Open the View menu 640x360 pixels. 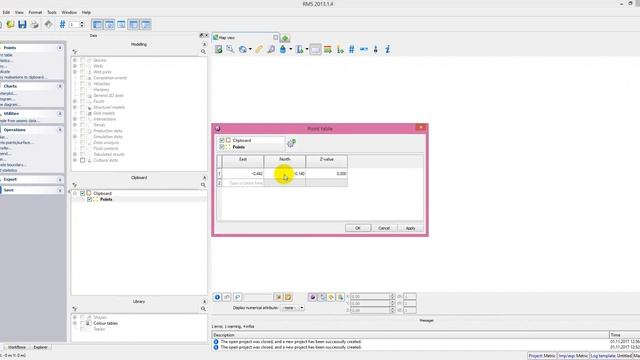pyautogui.click(x=19, y=13)
